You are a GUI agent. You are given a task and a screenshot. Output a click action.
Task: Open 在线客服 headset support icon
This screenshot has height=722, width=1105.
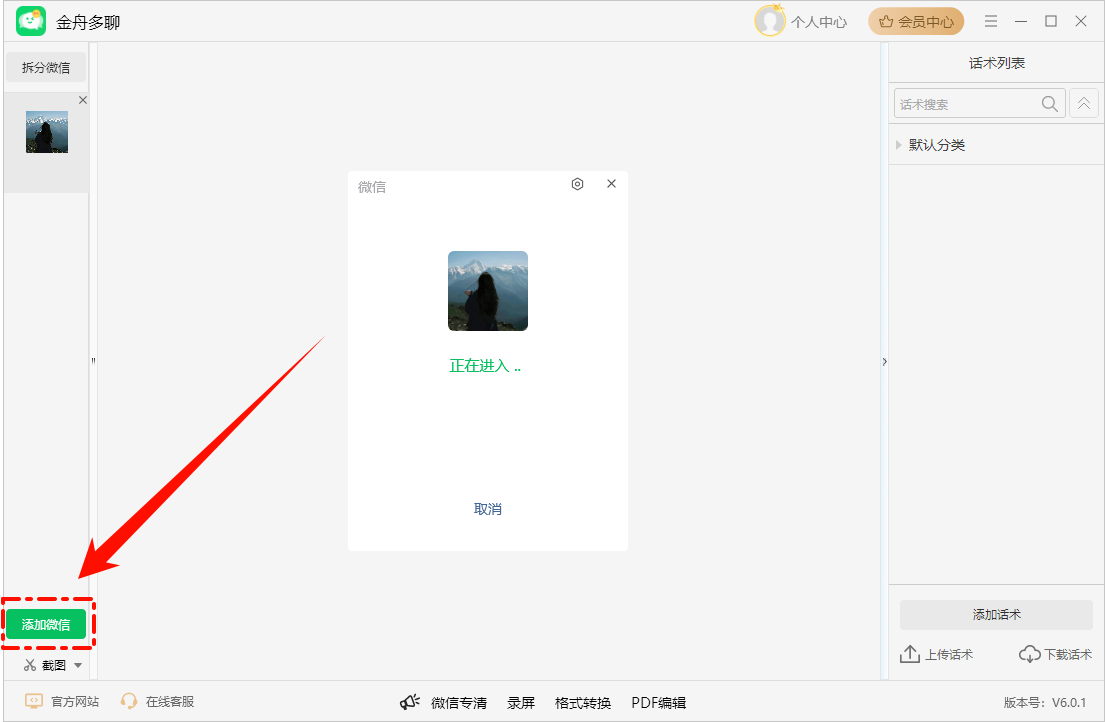129,701
